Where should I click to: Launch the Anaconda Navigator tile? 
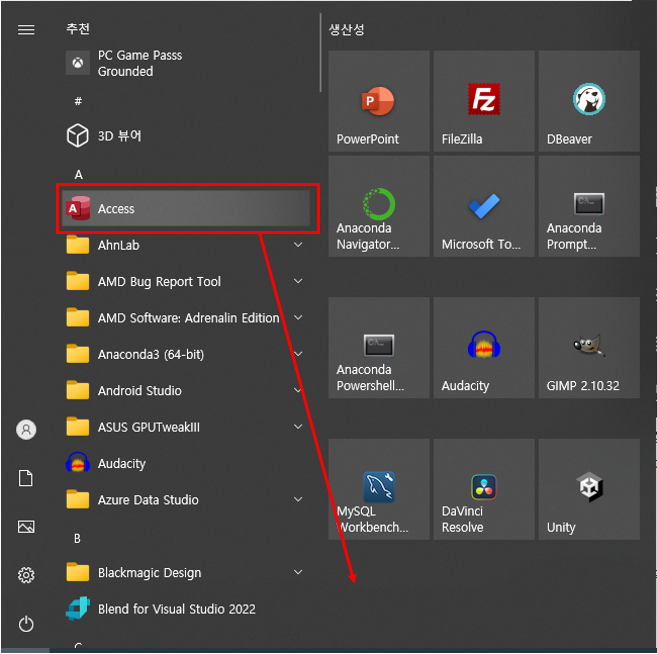(378, 206)
